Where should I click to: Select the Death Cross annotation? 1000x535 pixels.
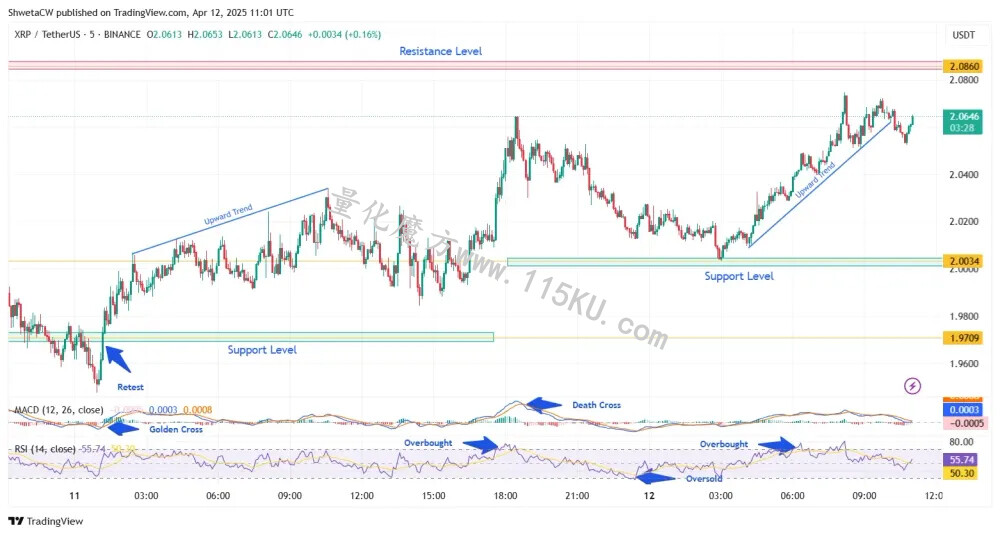[x=596, y=405]
